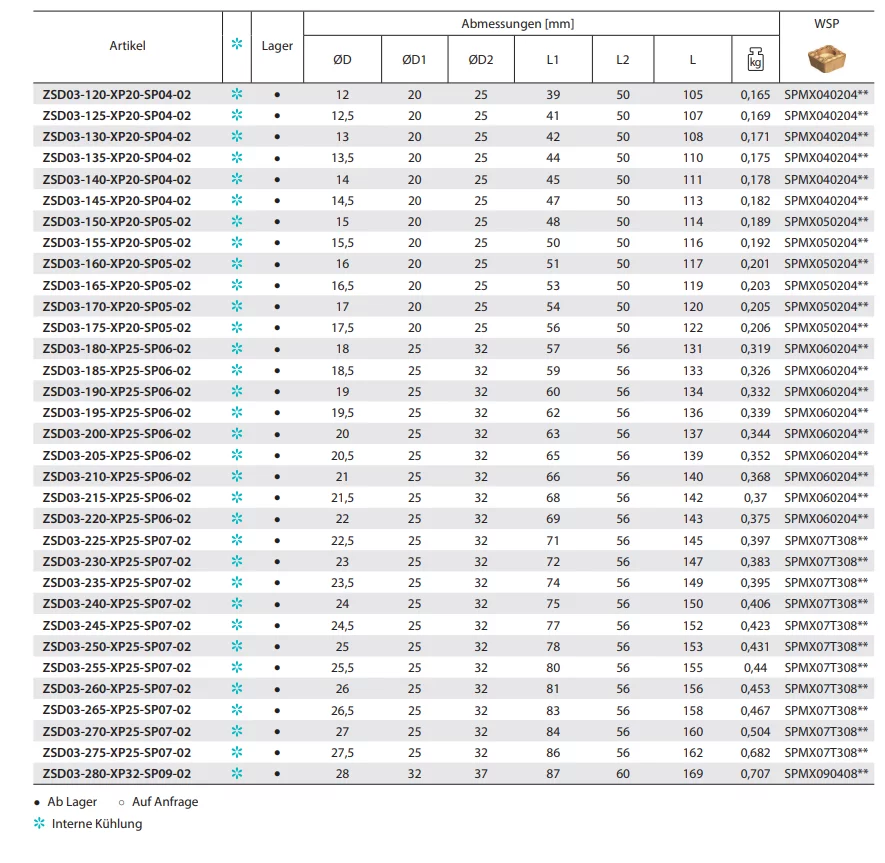Click insert SPMX090408** in last row
885x863 pixels.
(x=826, y=773)
